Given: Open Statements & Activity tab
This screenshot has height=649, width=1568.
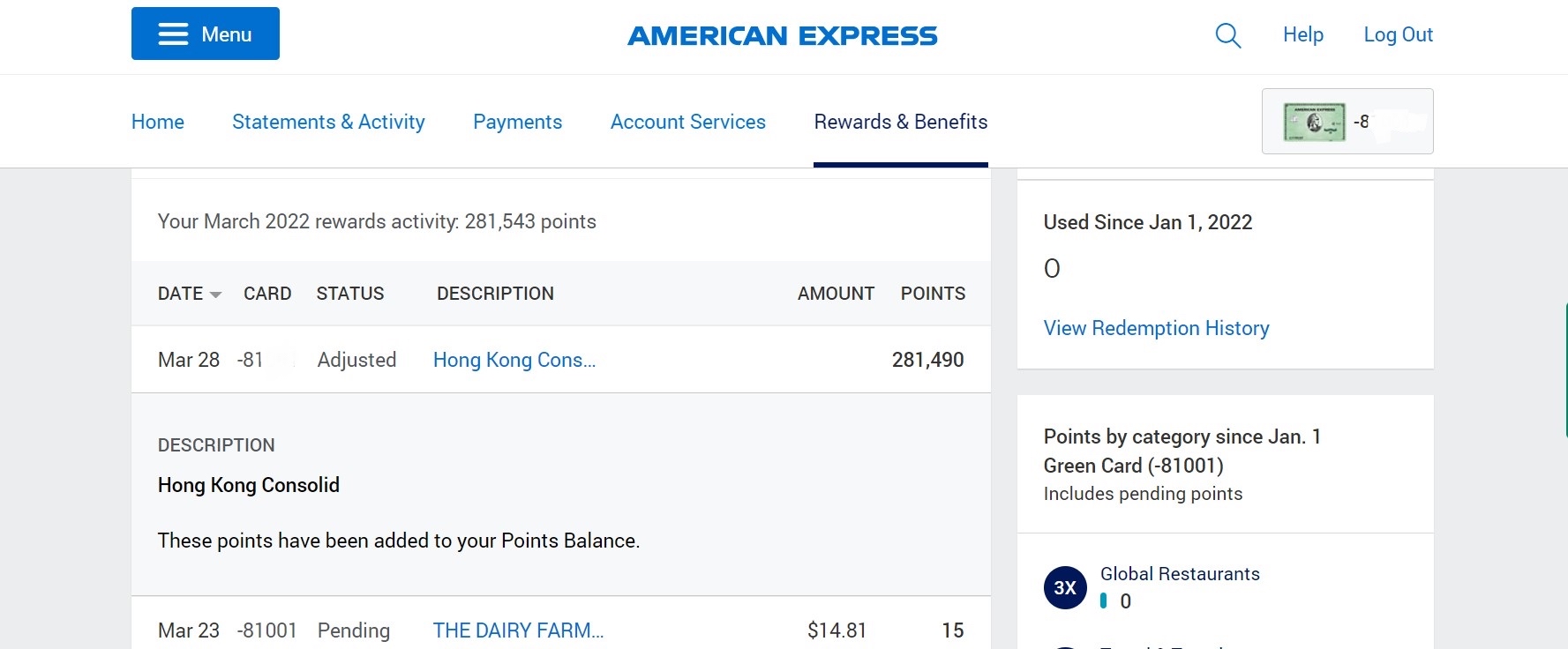Looking at the screenshot, I should tap(328, 122).
